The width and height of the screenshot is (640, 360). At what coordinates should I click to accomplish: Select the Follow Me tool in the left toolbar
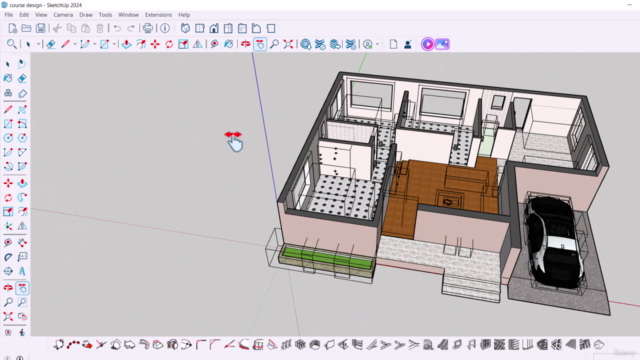coord(22,198)
